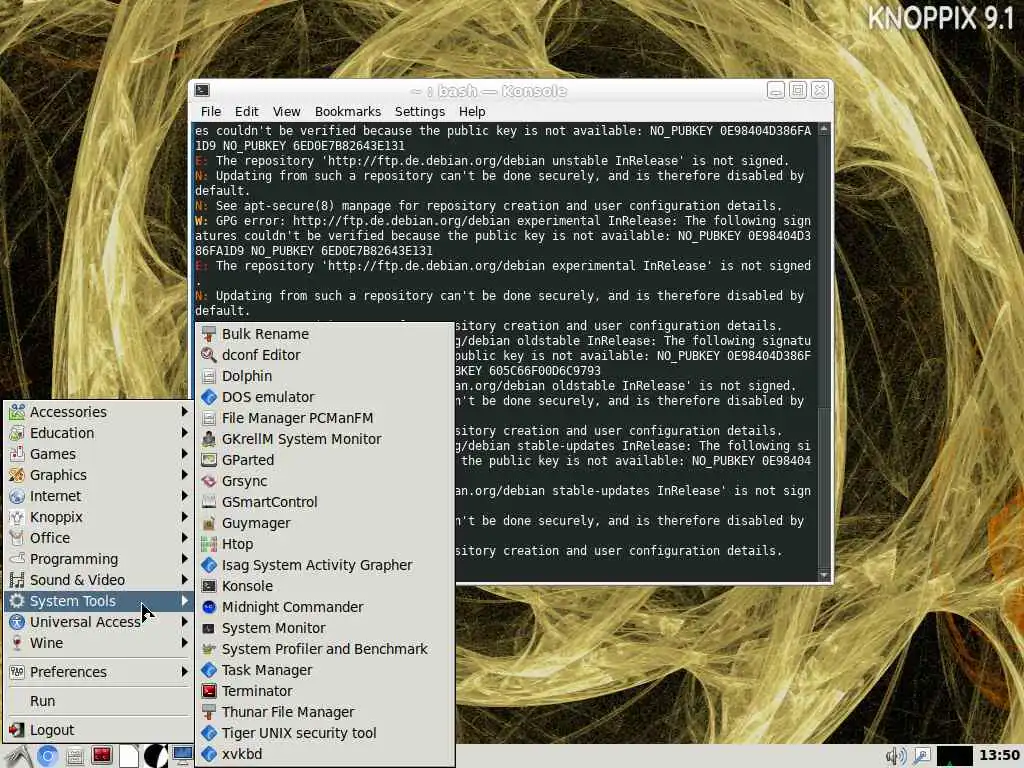Expand the Internet submenu

(99, 496)
